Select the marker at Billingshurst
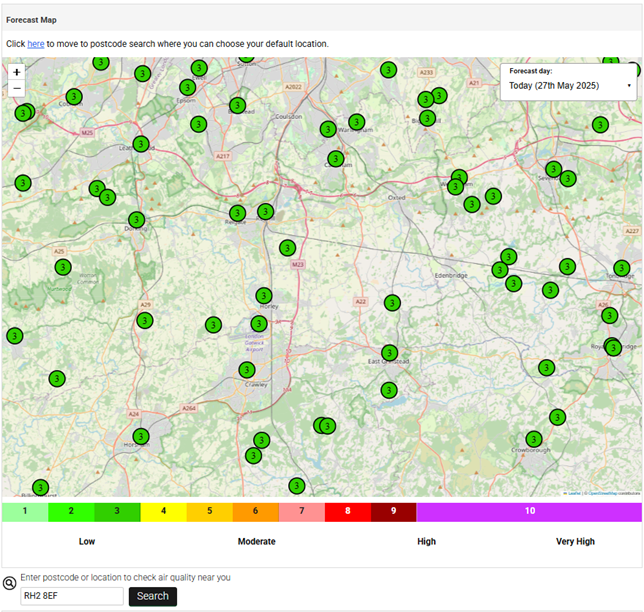Screen dimensions: 644x612 [x=40, y=488]
